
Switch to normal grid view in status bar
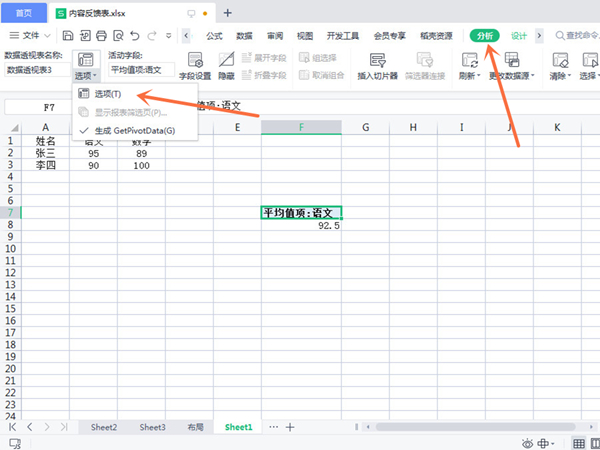[579, 443]
